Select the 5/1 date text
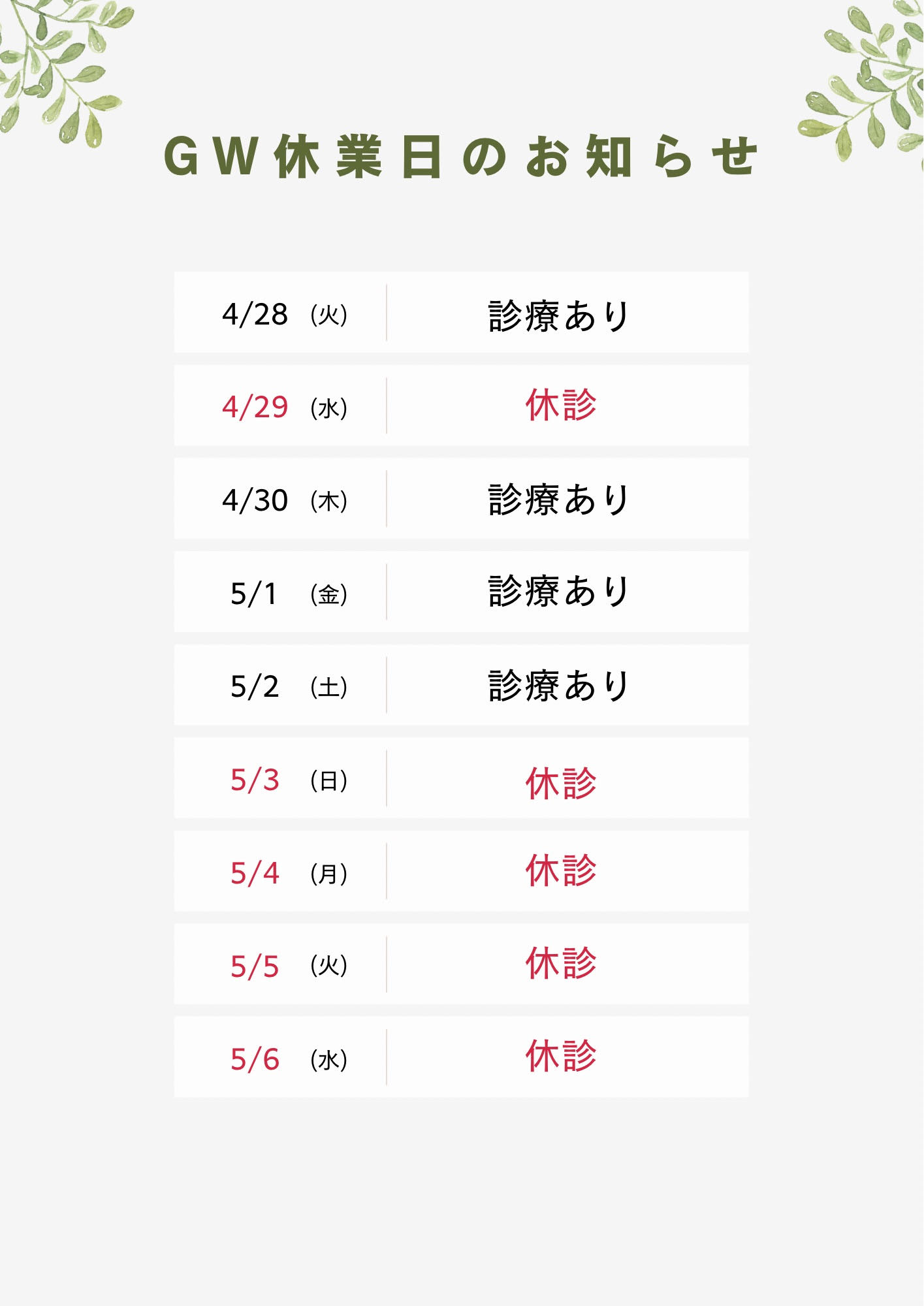The image size is (924, 1306). tap(254, 594)
